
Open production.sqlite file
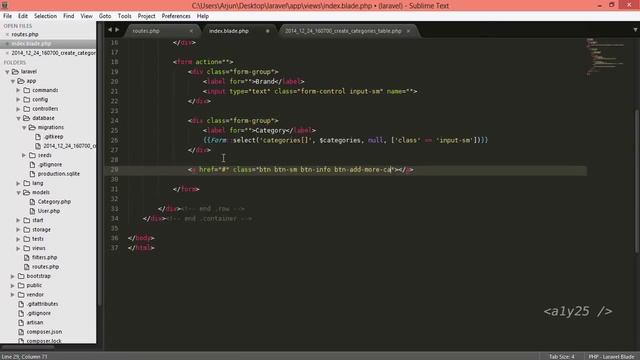pyautogui.click(x=58, y=174)
